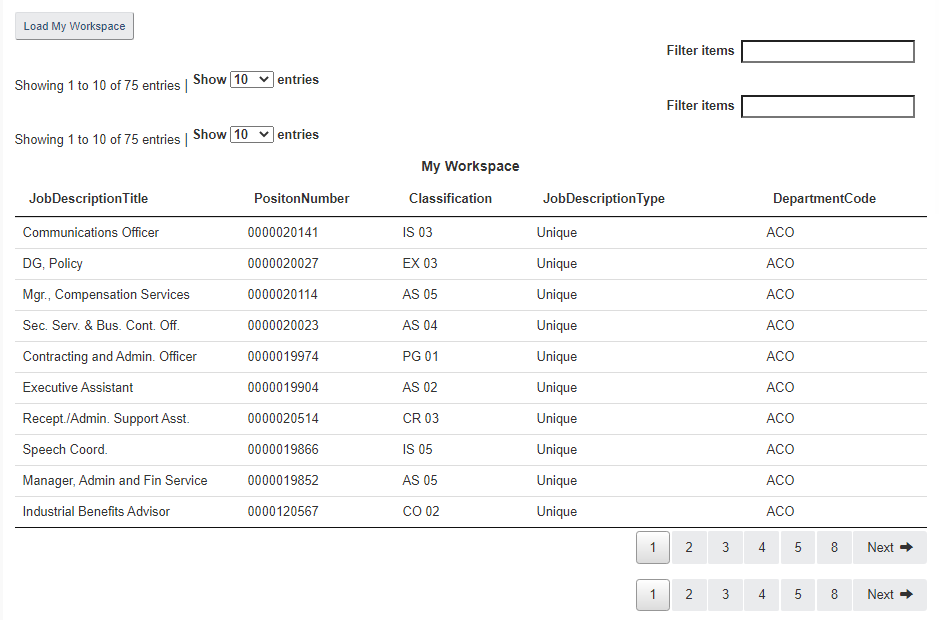
Task: Go to page 2 in upper pagination
Action: click(689, 548)
